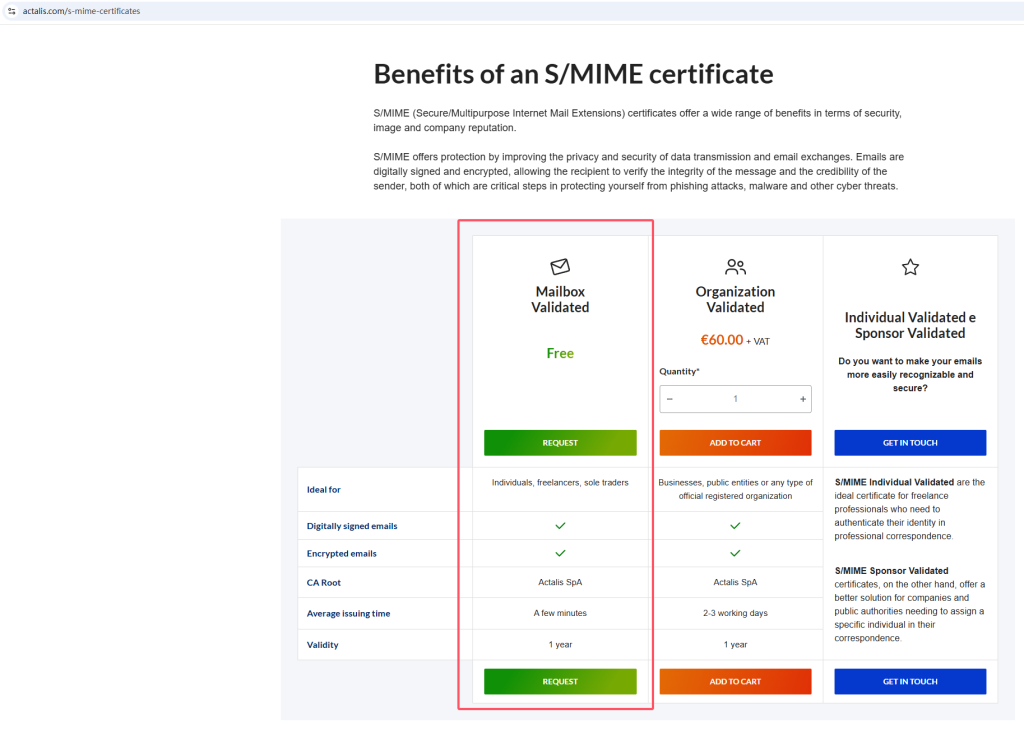The image size is (1024, 732).
Task: Click the envelope icon above Mailbox Validated
Action: tap(560, 267)
